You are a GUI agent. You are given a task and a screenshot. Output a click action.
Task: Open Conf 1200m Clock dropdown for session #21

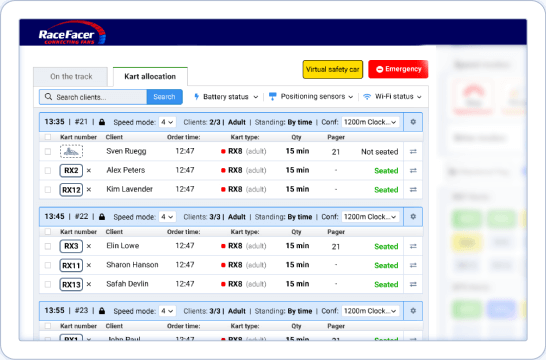[370, 122]
